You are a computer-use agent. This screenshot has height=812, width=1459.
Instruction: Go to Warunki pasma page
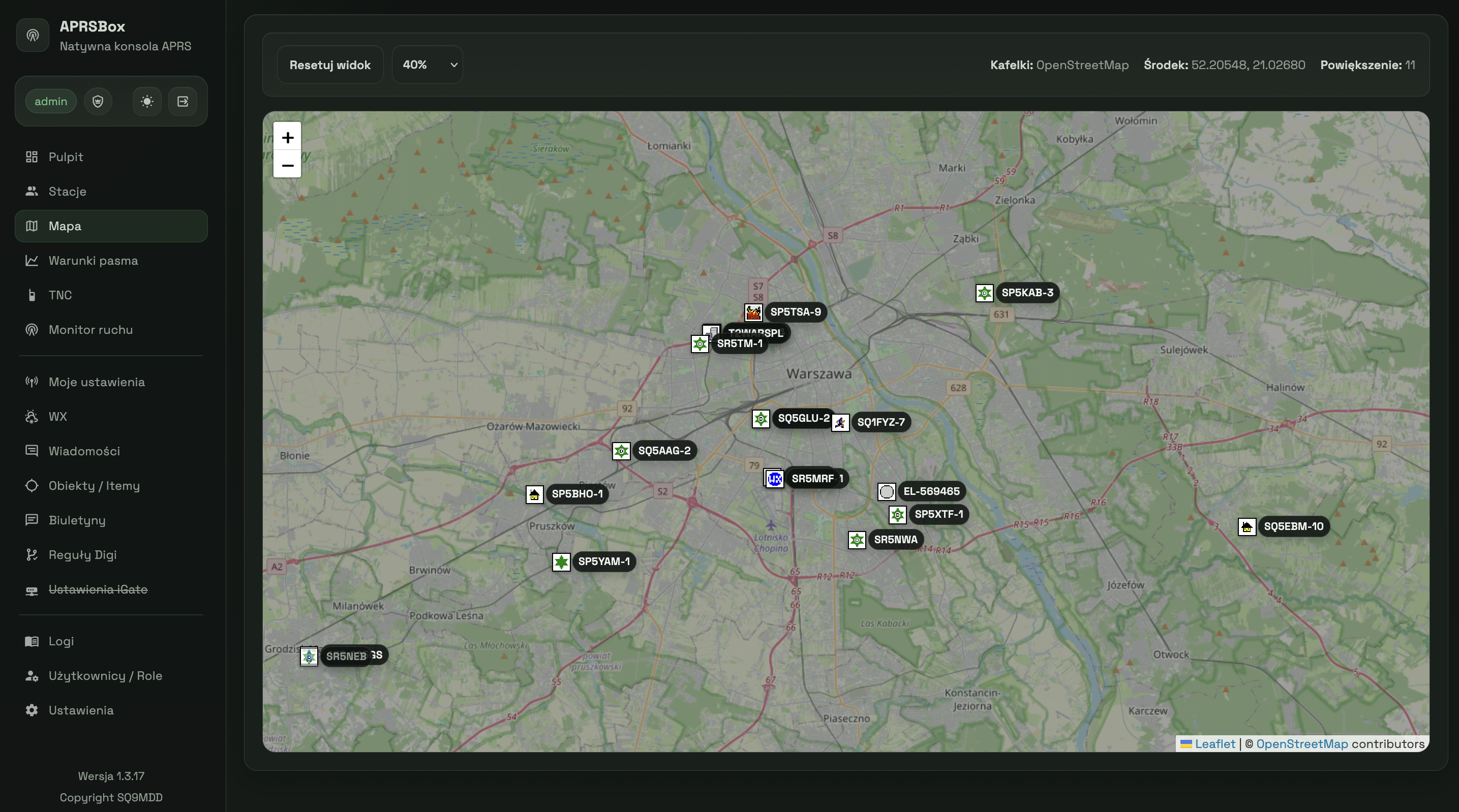(94, 261)
